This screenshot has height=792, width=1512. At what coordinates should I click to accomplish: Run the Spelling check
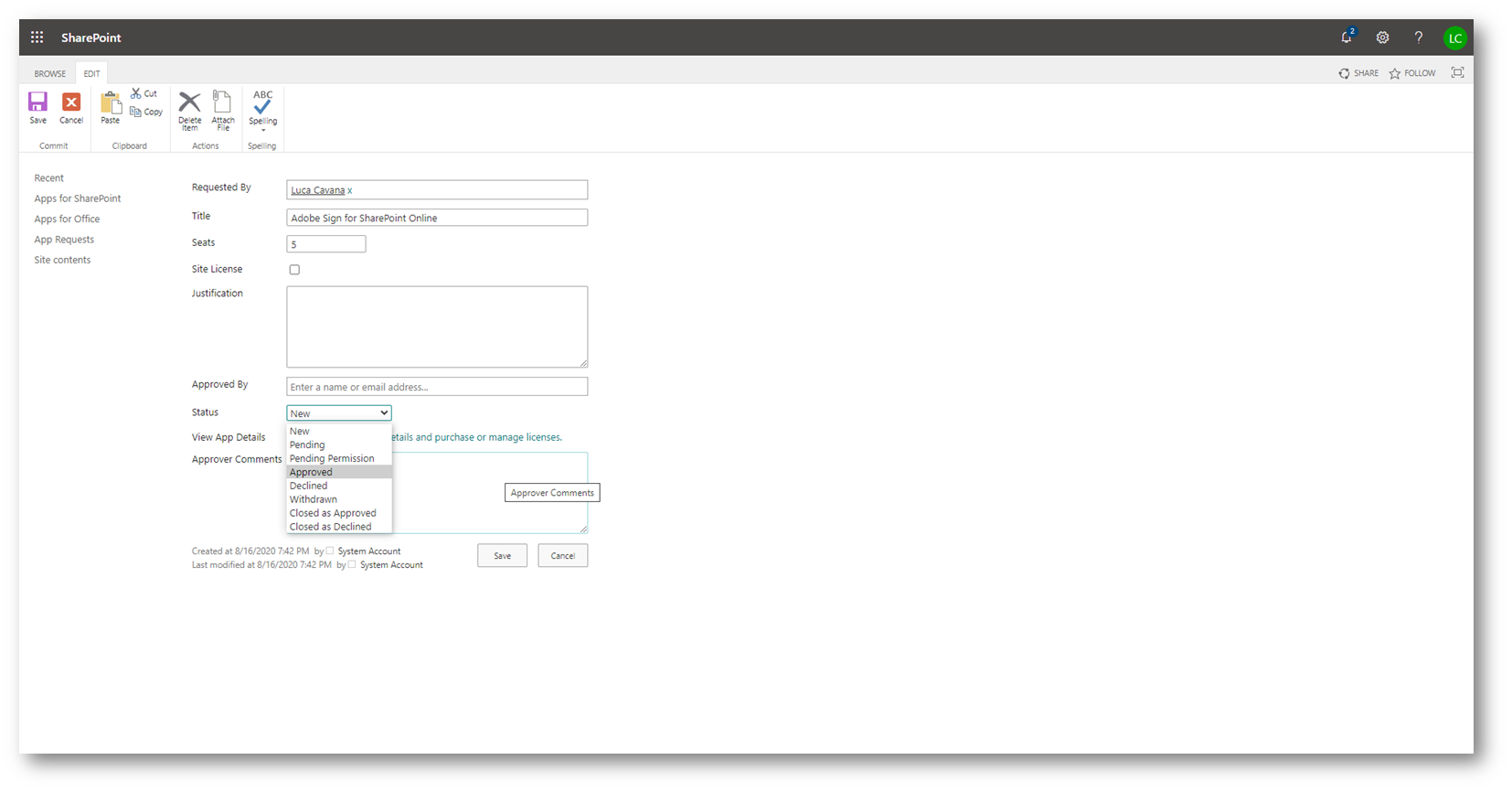262,106
